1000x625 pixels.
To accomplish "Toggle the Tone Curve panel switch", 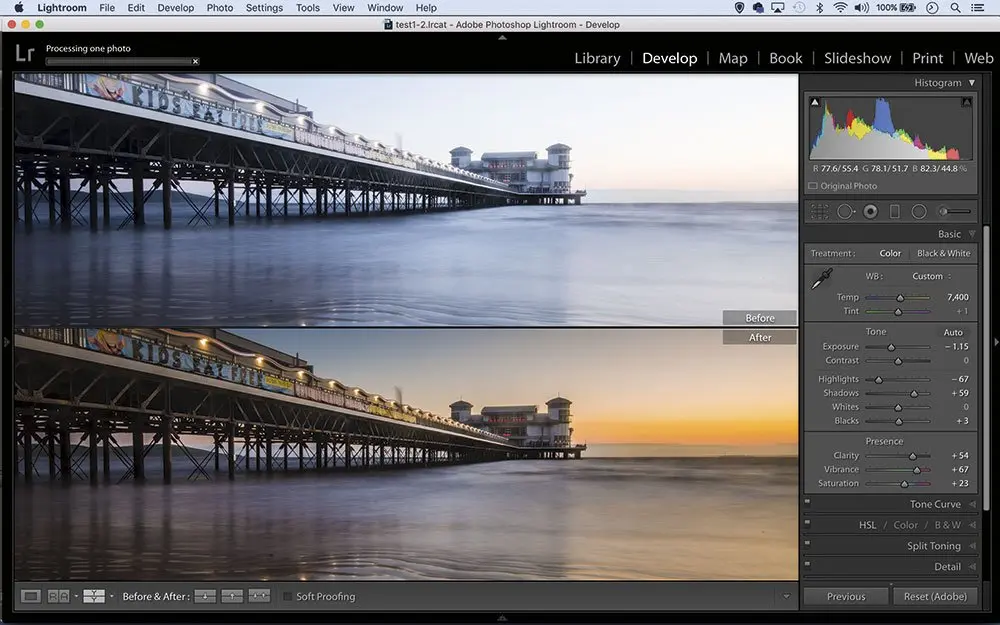I will click(807, 502).
